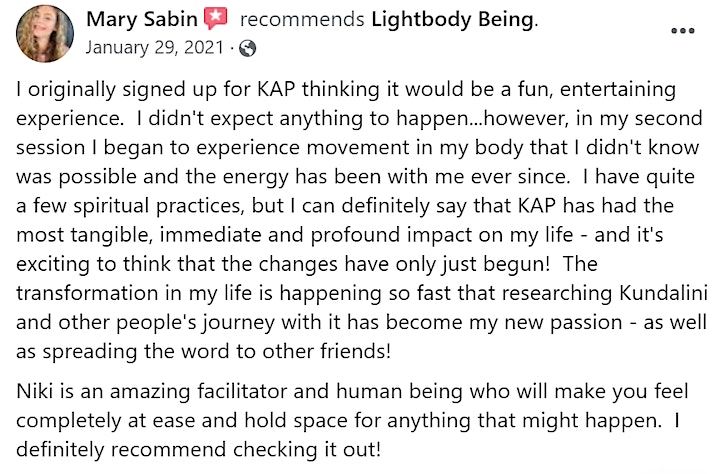Open Mary Sabin's profile picture
Screen dimensions: 720x474
click(45, 32)
